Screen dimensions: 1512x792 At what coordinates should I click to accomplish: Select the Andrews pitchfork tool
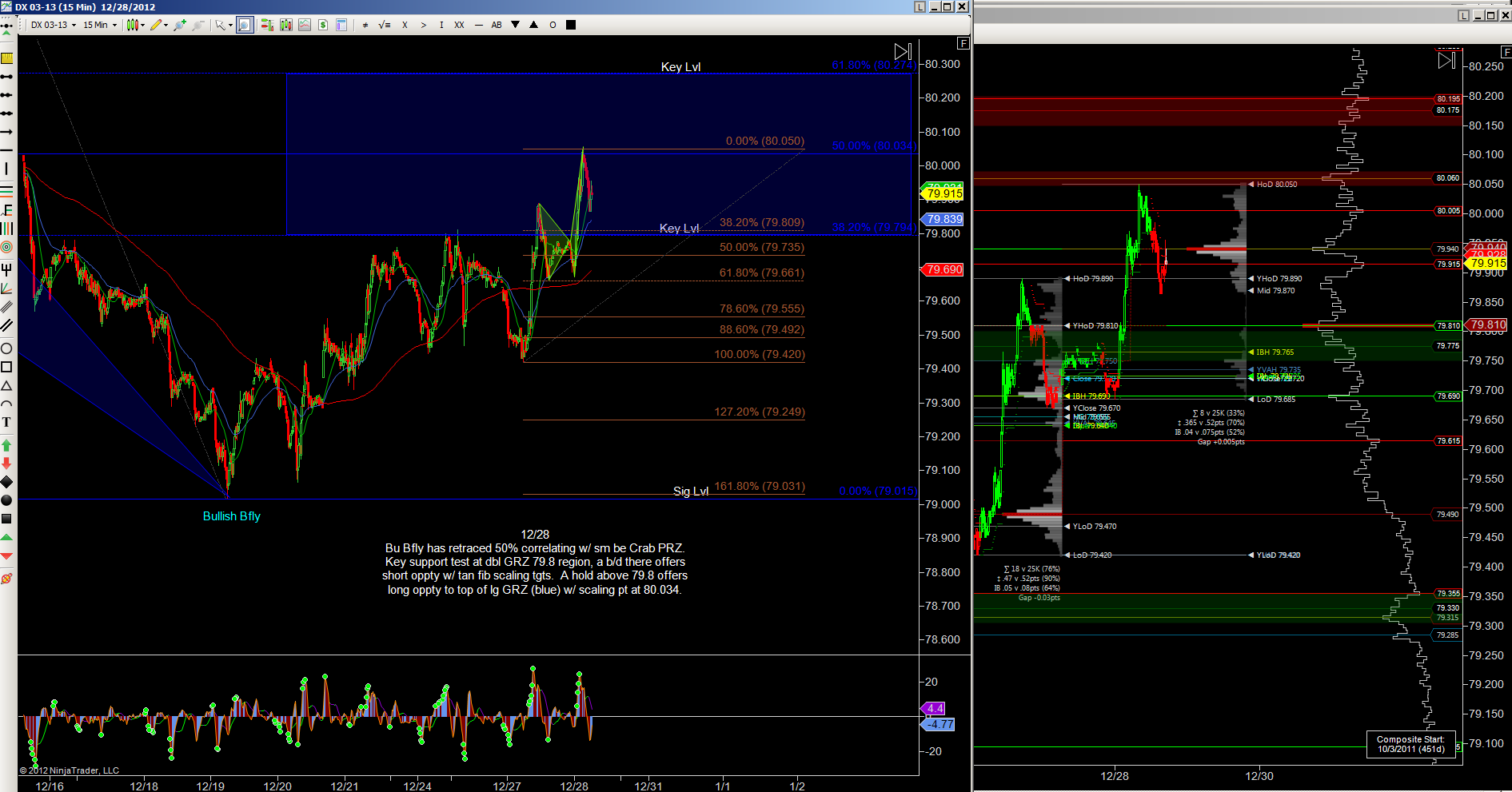coord(6,269)
